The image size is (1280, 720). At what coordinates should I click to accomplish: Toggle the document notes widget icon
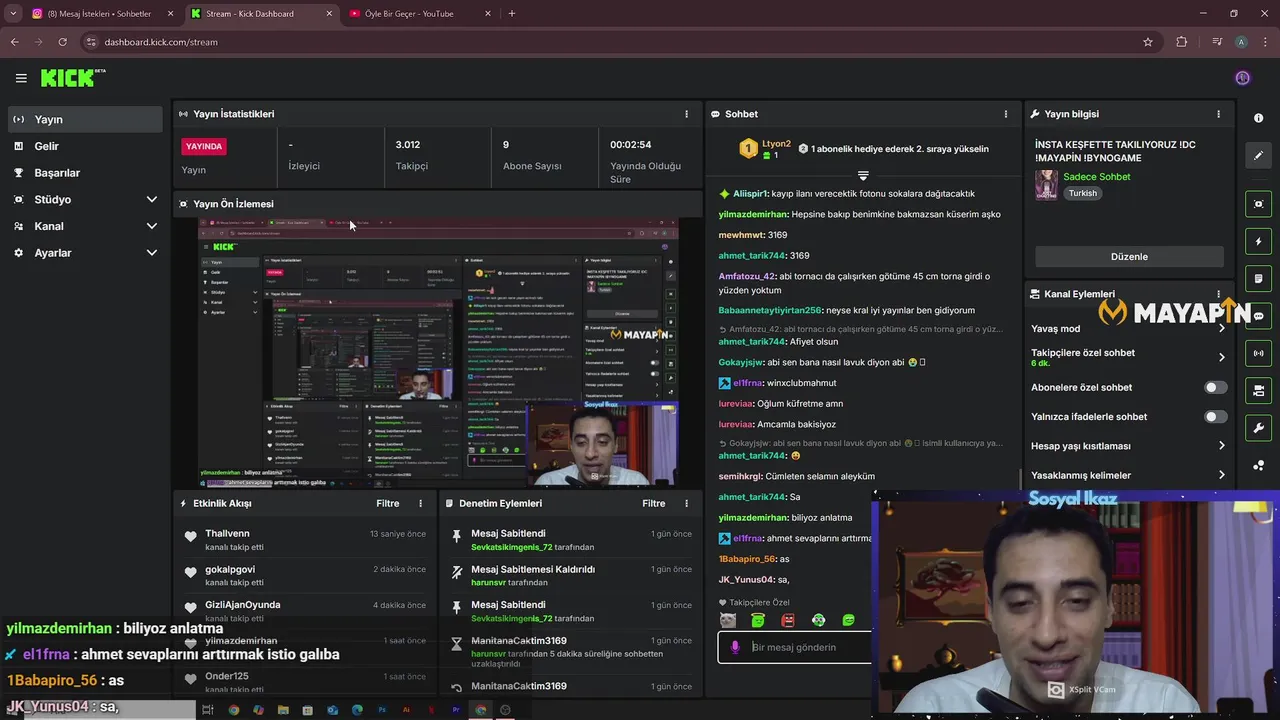[1258, 278]
